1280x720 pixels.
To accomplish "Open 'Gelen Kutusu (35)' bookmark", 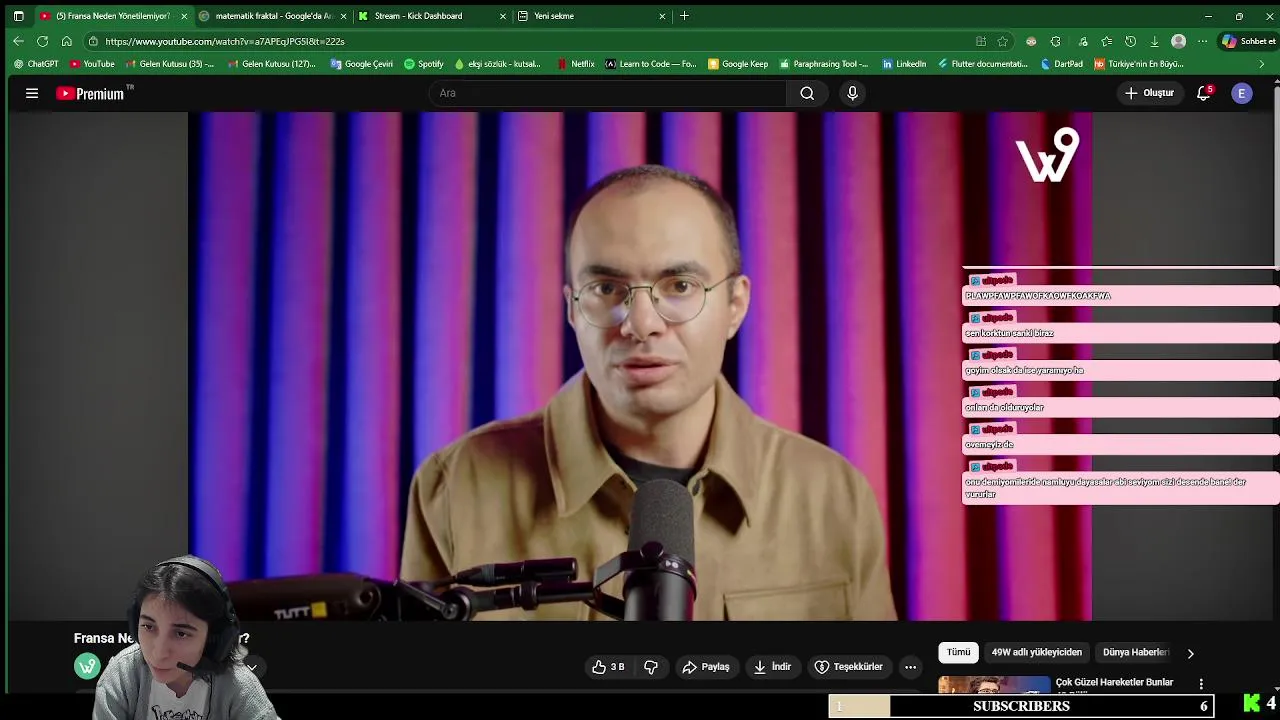I will coord(169,64).
